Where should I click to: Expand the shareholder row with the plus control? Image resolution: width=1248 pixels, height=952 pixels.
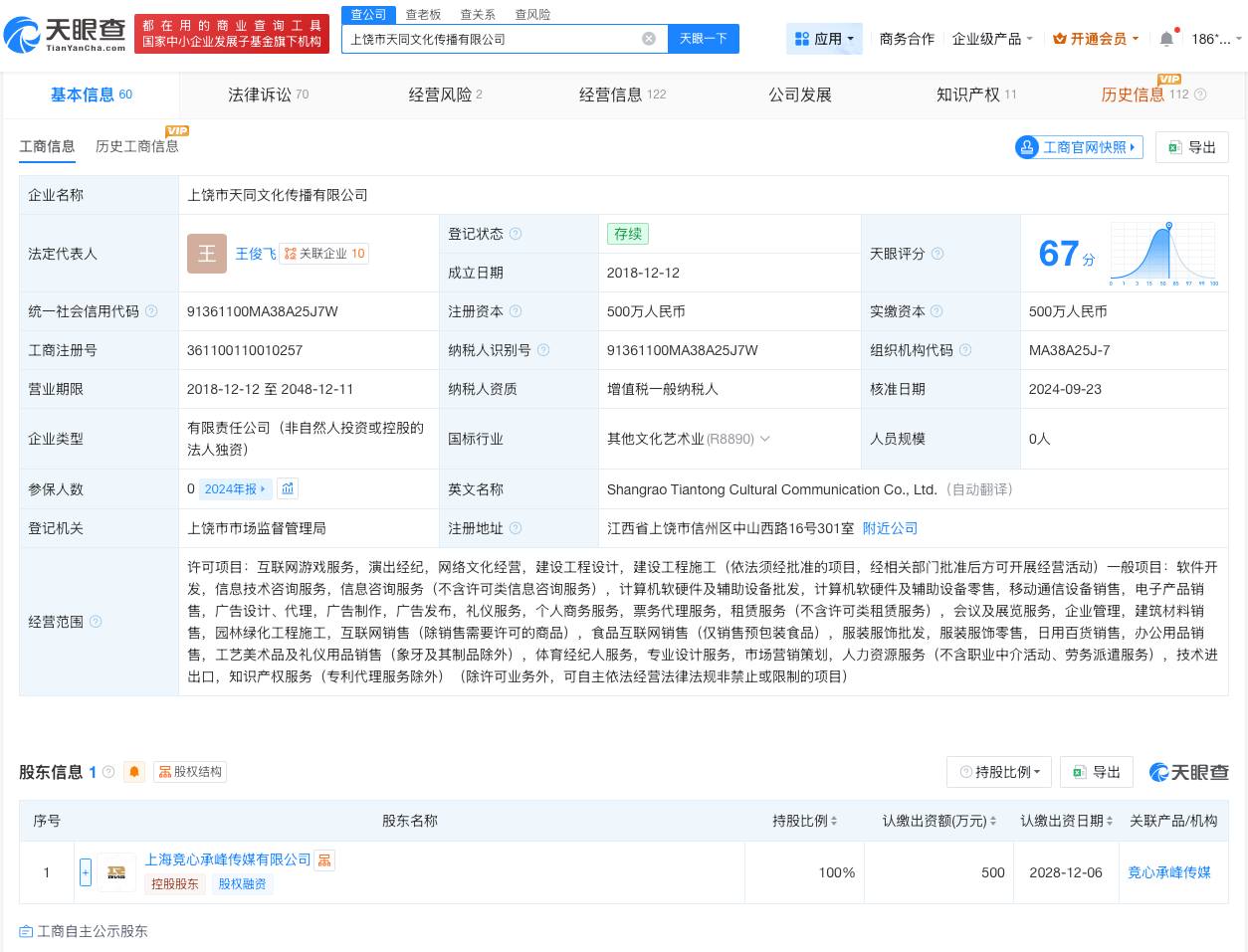pyautogui.click(x=86, y=872)
